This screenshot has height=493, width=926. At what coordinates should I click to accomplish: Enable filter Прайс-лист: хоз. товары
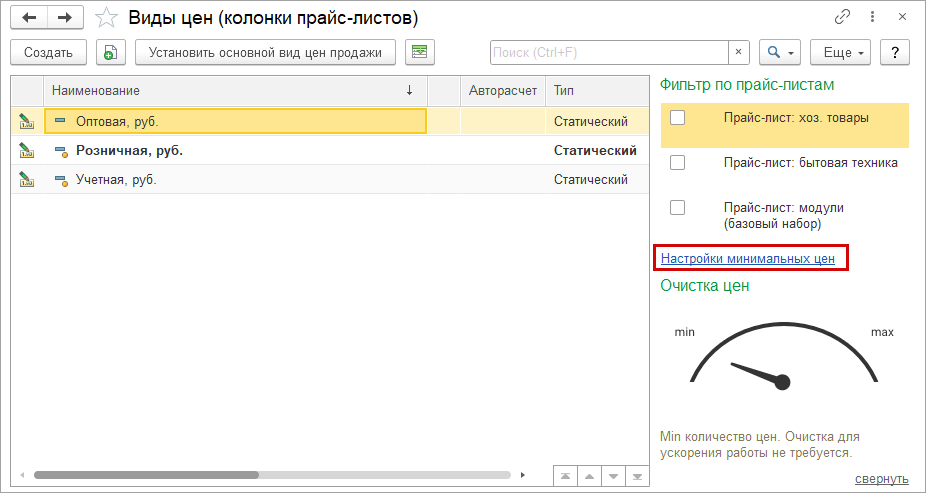pos(678,118)
